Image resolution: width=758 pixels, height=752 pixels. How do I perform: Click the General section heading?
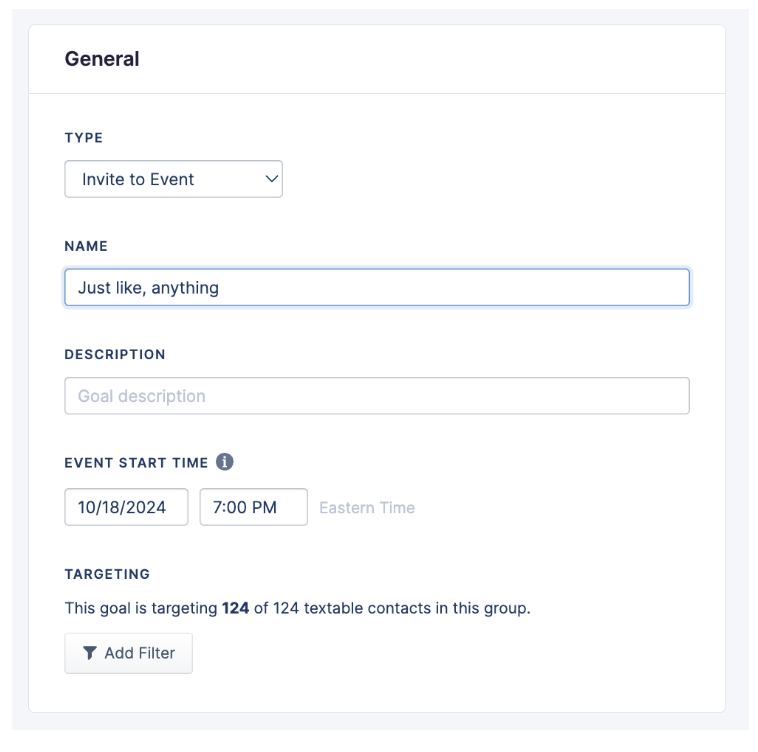click(102, 59)
